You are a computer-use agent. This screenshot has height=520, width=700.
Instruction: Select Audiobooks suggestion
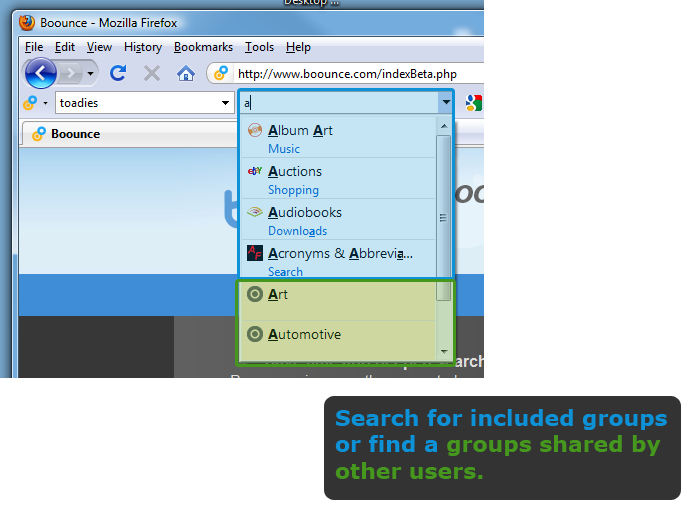point(338,219)
